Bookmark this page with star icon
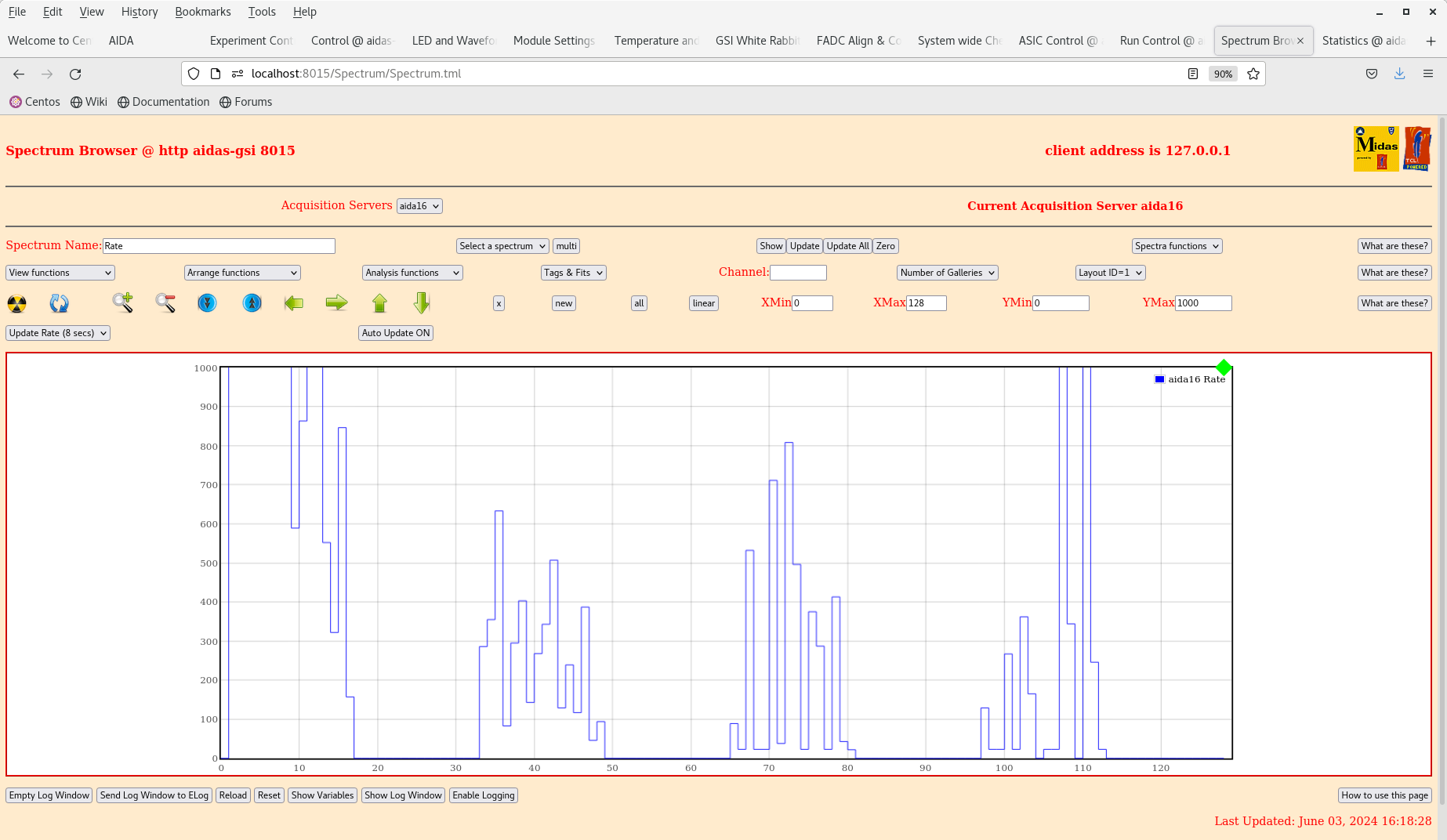 (x=1253, y=74)
